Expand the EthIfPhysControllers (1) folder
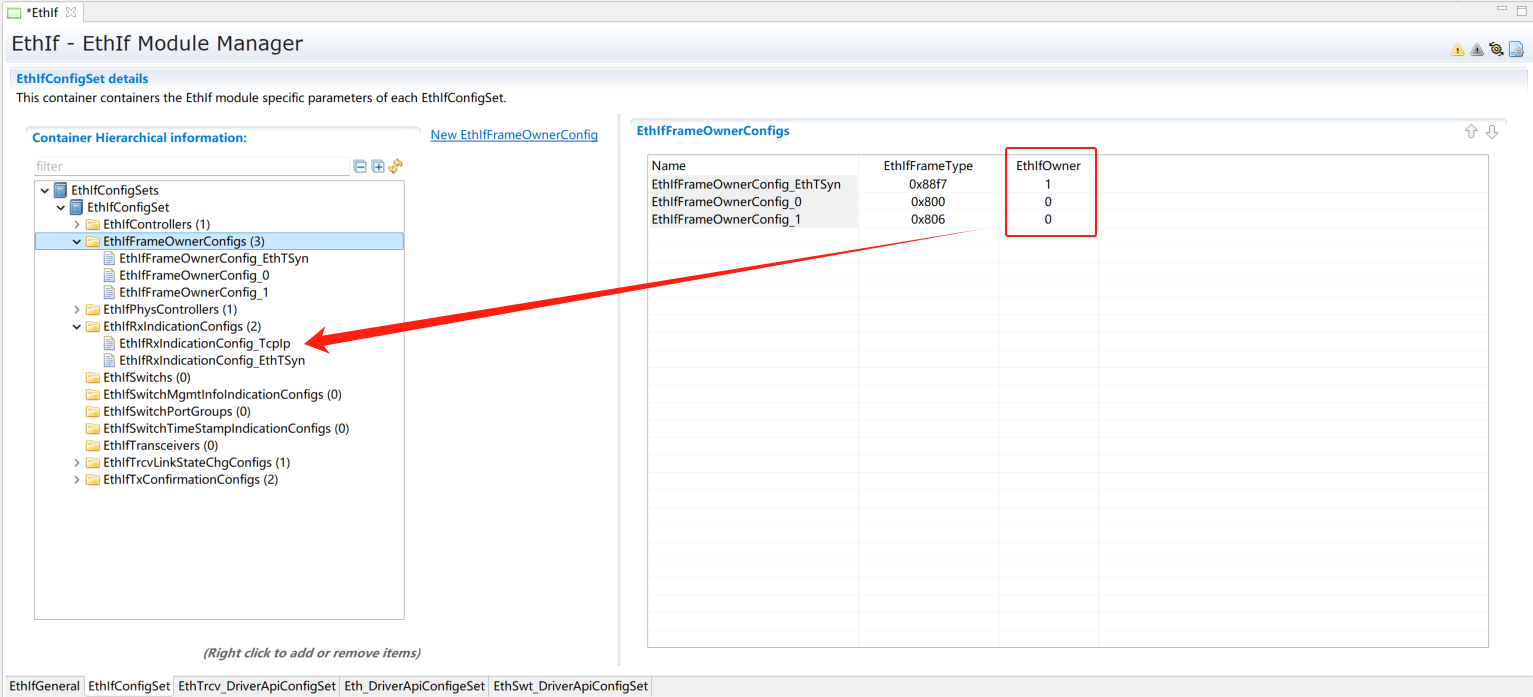This screenshot has height=697, width=1533. (77, 309)
